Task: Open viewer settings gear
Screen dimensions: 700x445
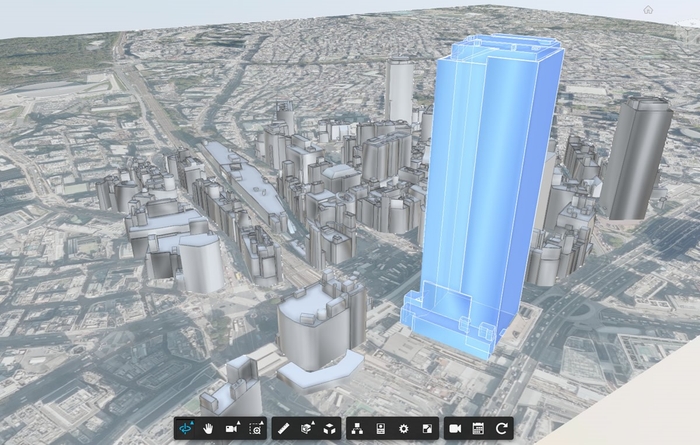Action: tap(404, 428)
